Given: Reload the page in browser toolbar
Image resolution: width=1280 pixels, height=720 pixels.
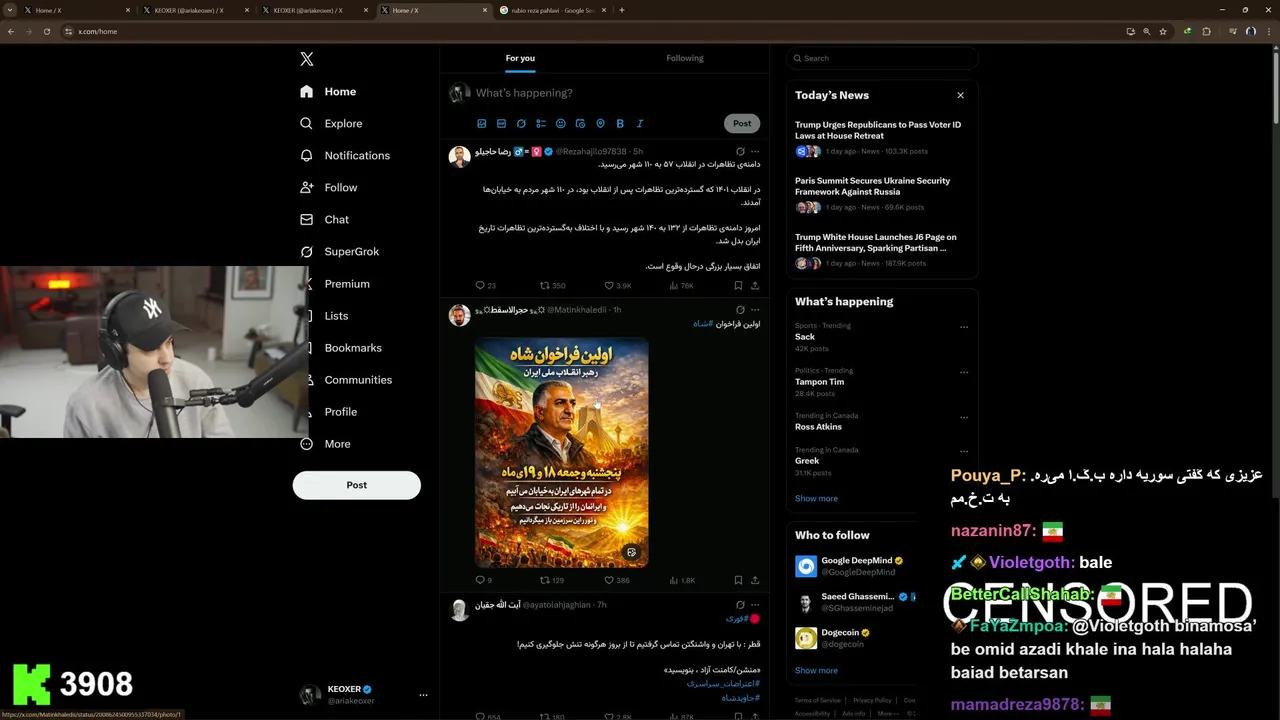Looking at the screenshot, I should coord(45,31).
